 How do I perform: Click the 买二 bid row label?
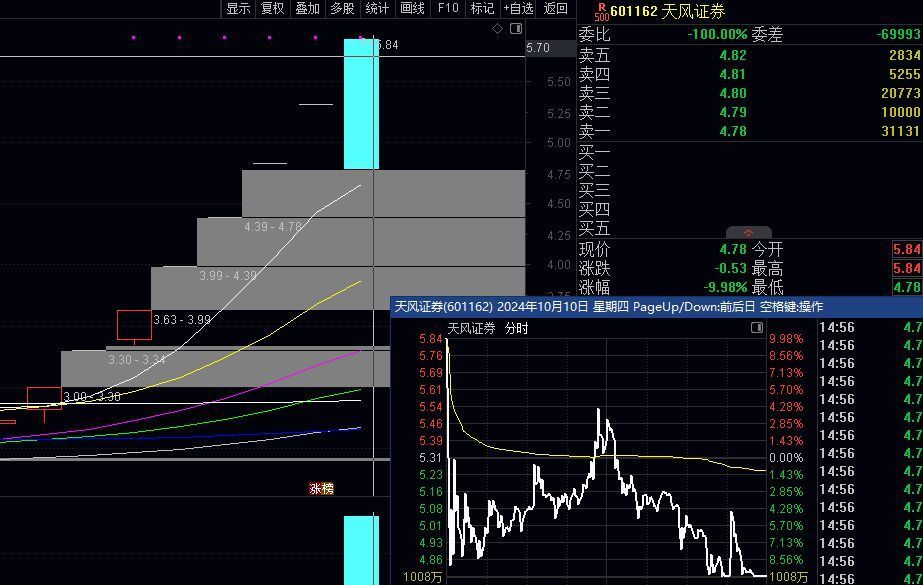click(595, 172)
